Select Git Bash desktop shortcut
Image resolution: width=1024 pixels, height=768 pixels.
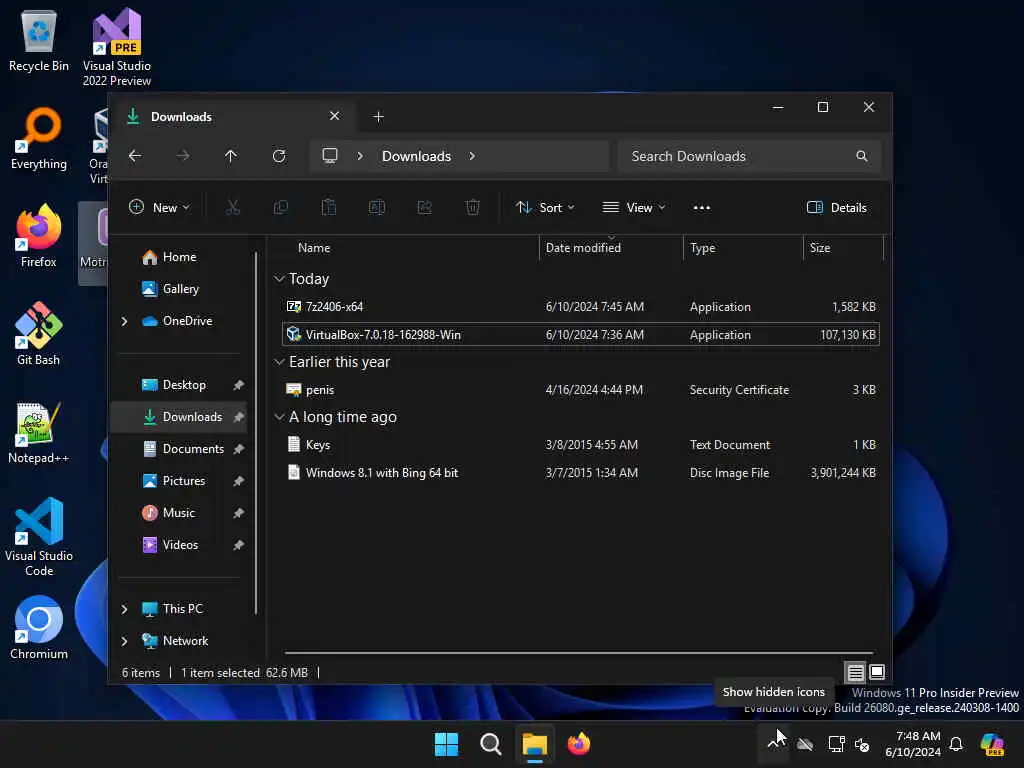click(x=39, y=334)
